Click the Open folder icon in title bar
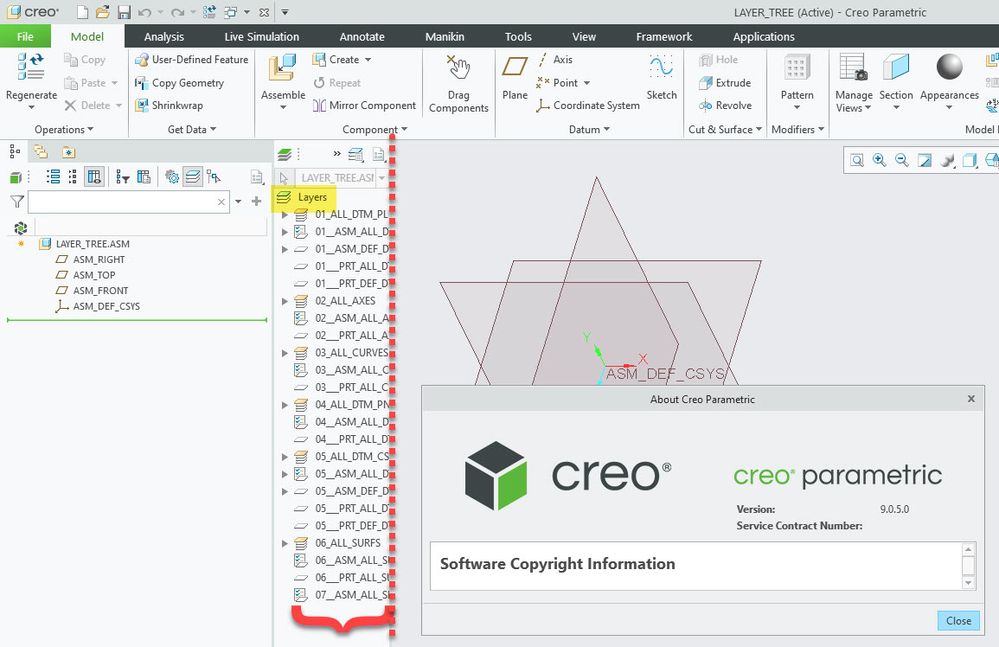The image size is (999, 647). tap(103, 12)
